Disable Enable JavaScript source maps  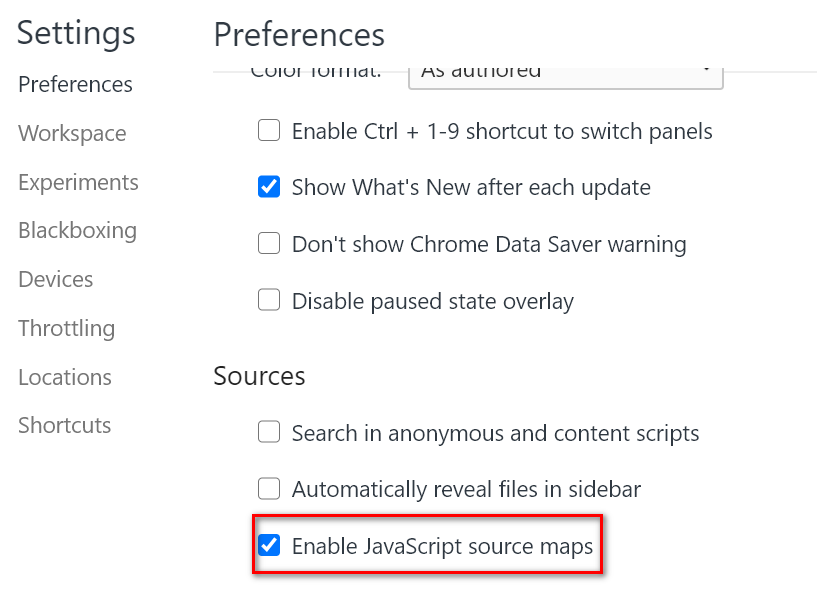point(269,545)
